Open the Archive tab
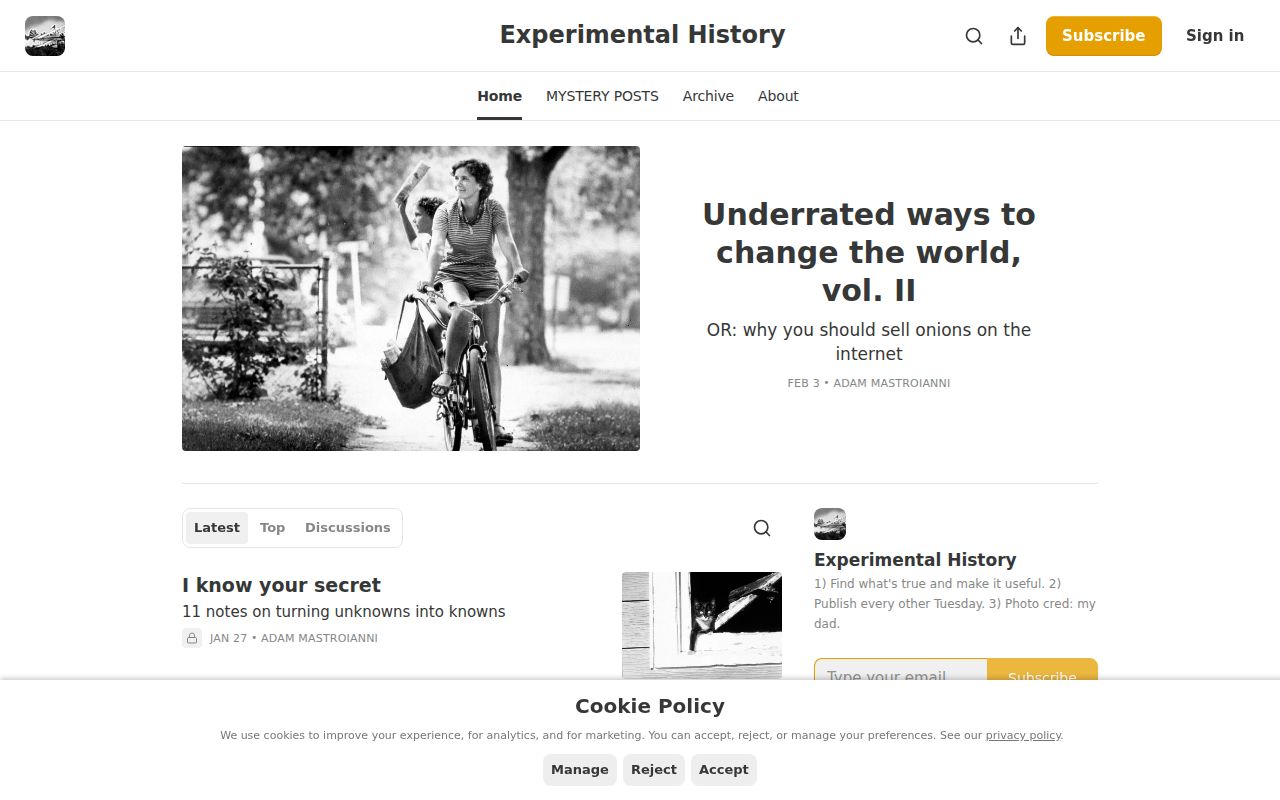The width and height of the screenshot is (1280, 800). pyautogui.click(x=708, y=95)
